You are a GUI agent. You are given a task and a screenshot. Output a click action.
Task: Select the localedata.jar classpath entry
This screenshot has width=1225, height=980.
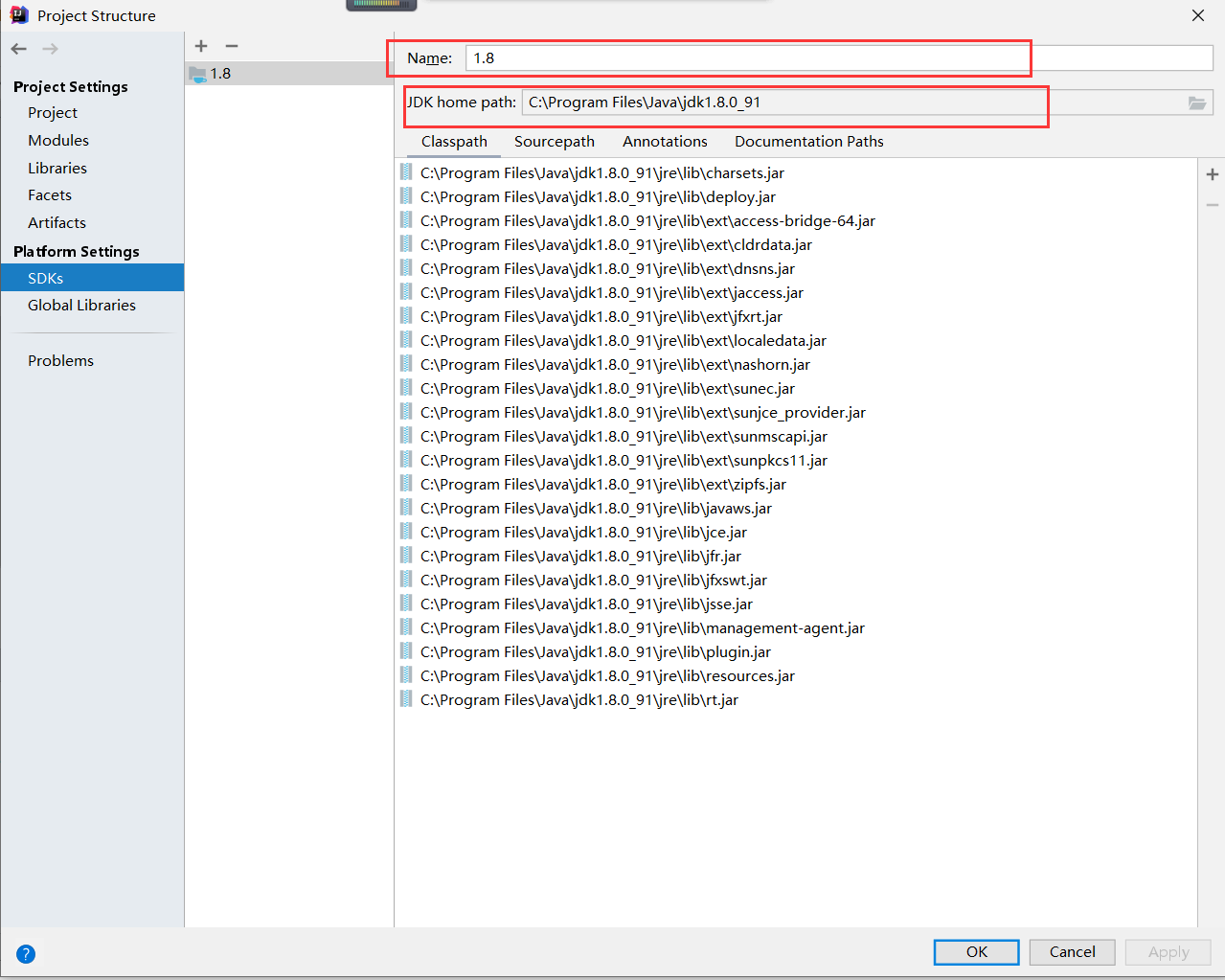pyautogui.click(x=624, y=340)
